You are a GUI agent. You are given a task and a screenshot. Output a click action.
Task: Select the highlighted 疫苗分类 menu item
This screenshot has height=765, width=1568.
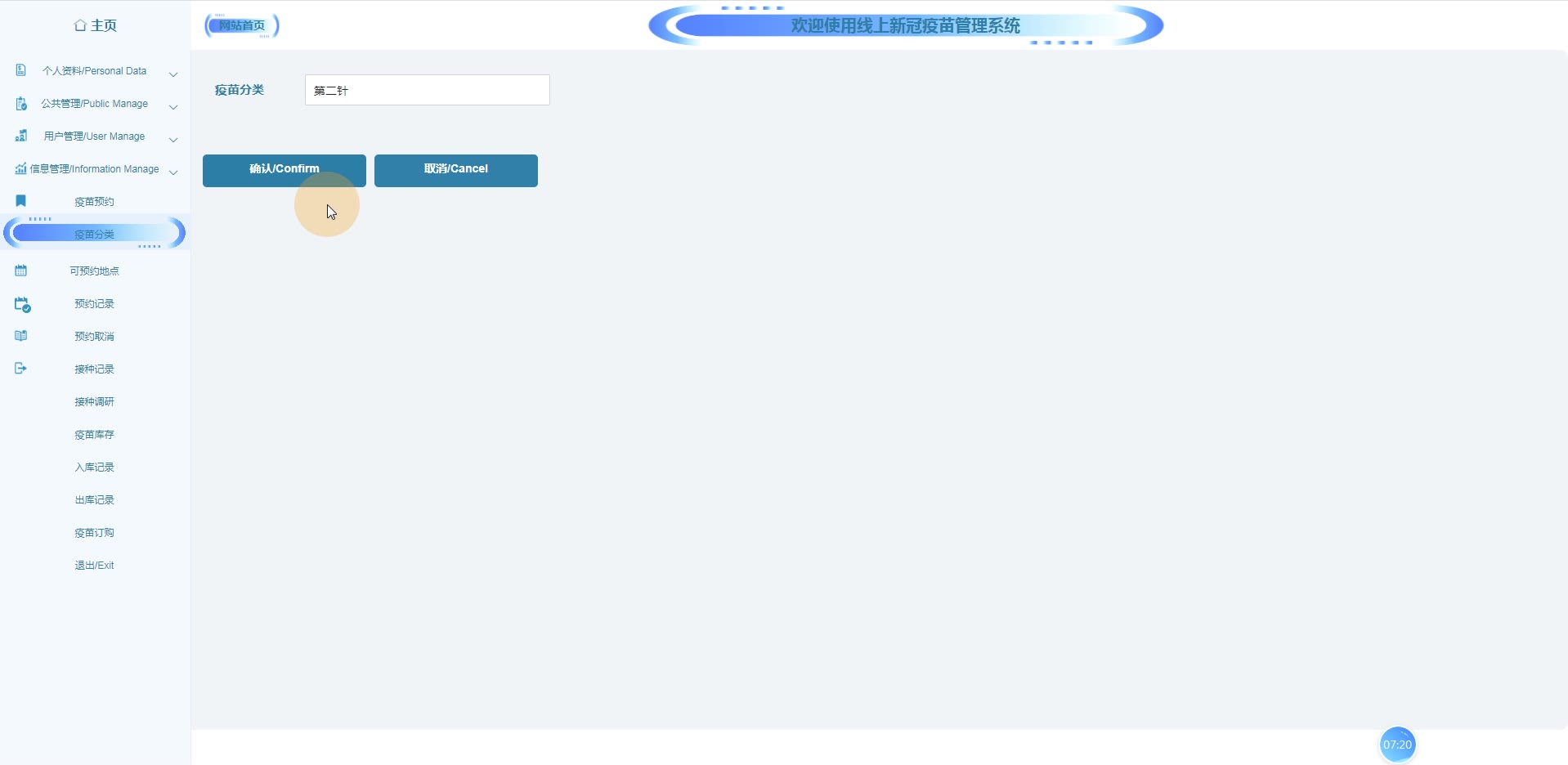click(95, 234)
